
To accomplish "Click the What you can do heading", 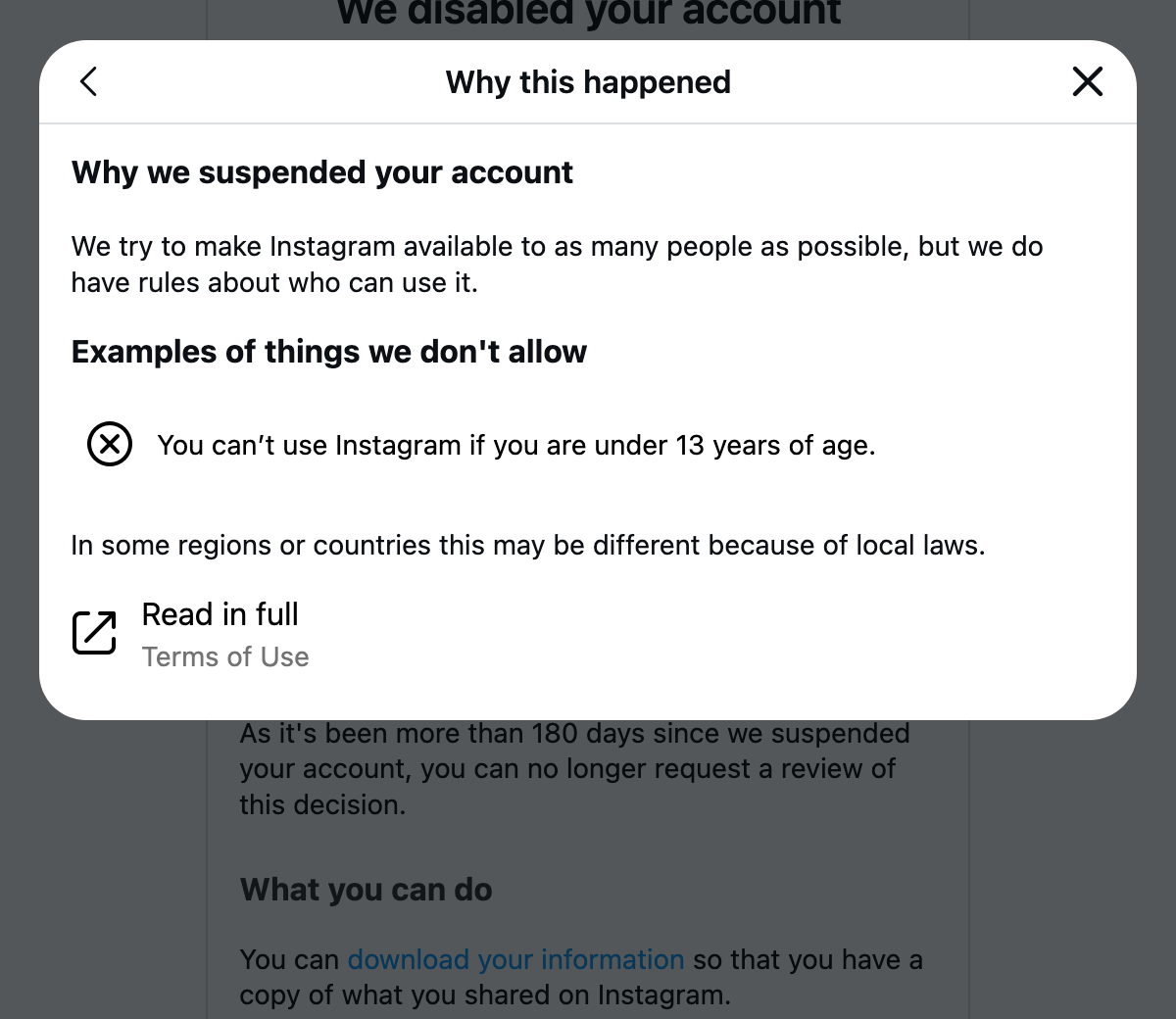I will click(x=367, y=890).
